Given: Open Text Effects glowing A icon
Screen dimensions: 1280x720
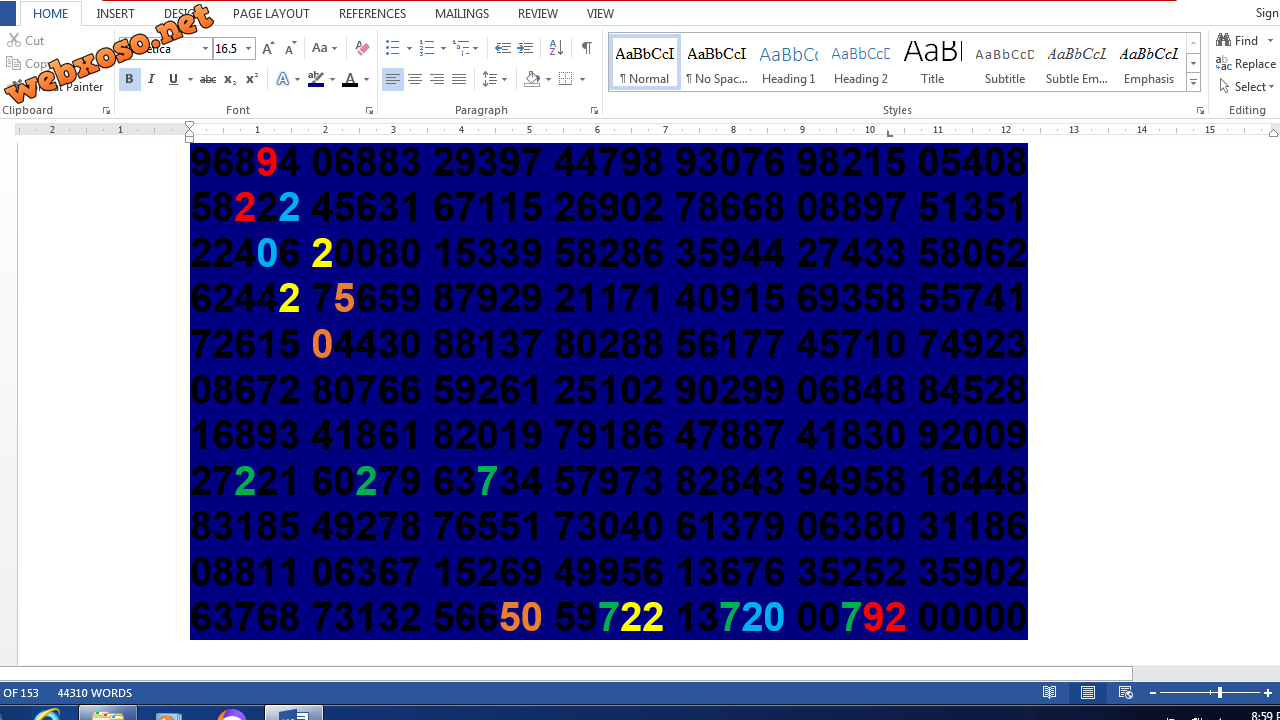Looking at the screenshot, I should tap(283, 79).
